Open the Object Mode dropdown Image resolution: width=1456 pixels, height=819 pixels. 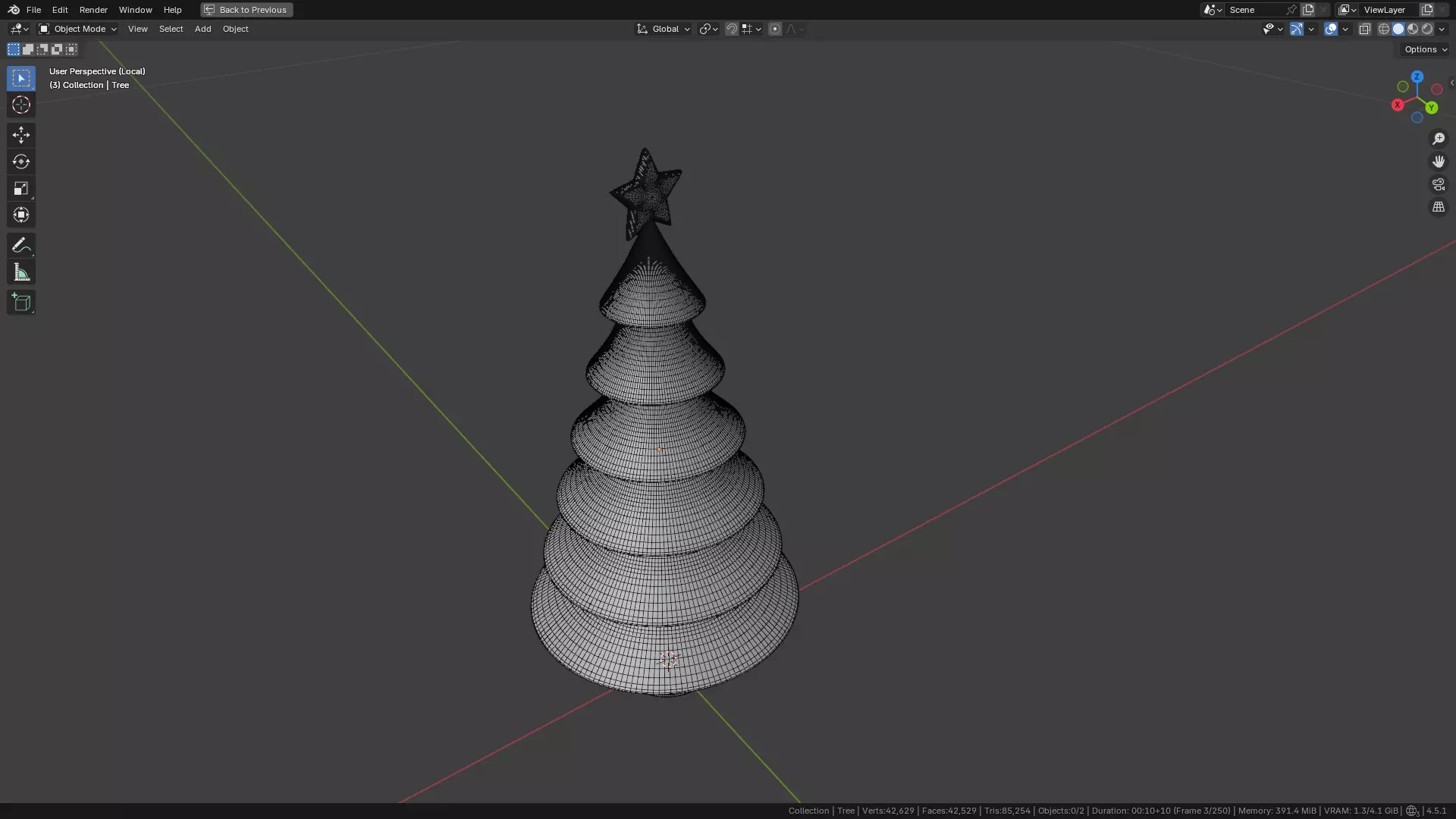(x=77, y=29)
